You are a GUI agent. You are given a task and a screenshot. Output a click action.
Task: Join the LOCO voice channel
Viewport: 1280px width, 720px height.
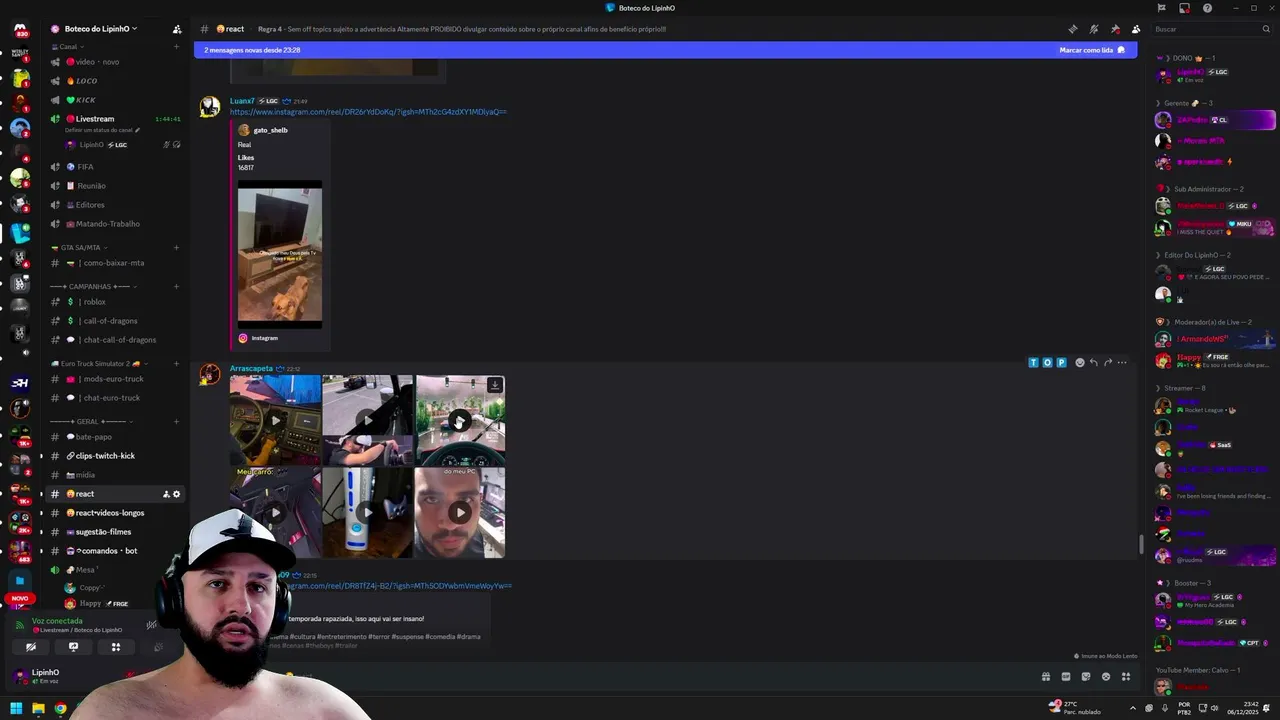coord(115,81)
